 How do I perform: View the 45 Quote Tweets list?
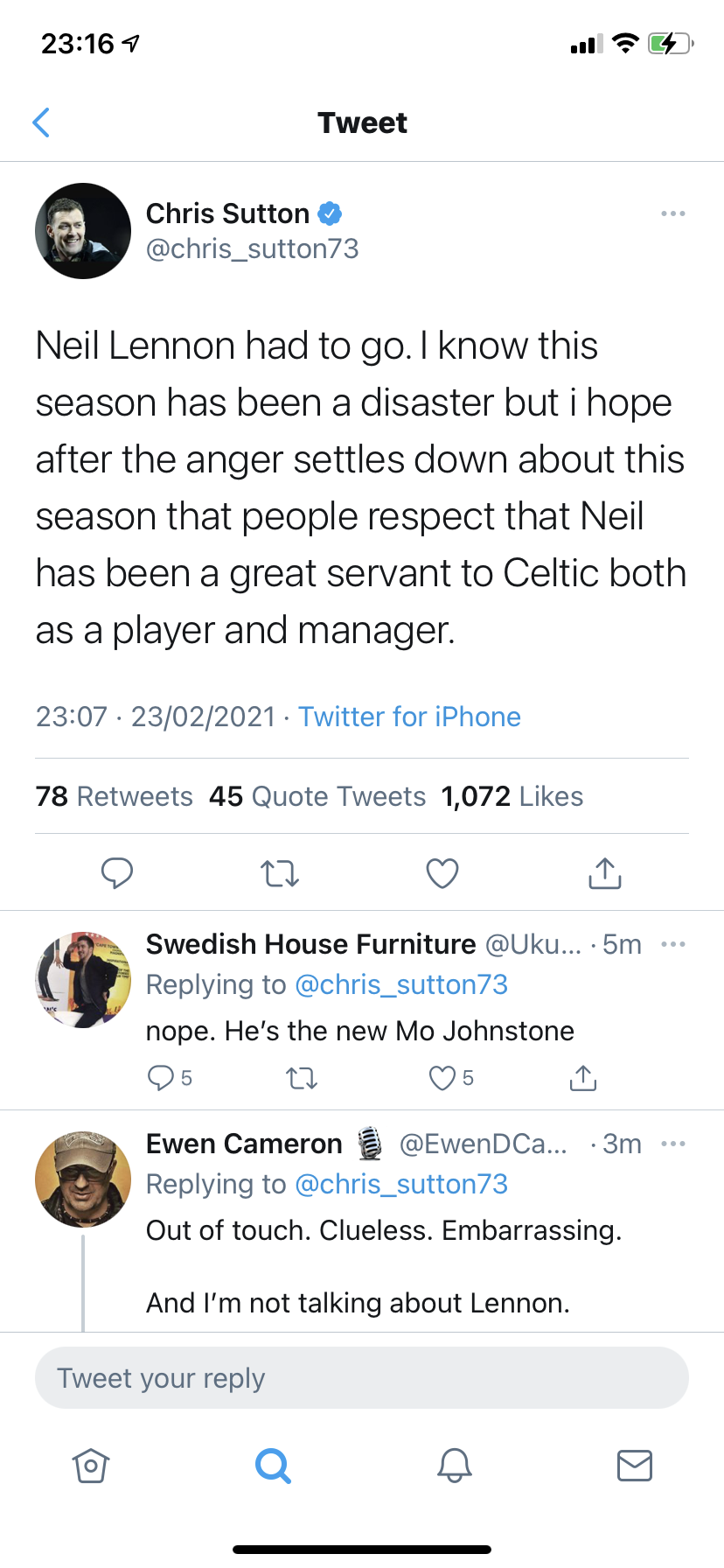point(317,796)
